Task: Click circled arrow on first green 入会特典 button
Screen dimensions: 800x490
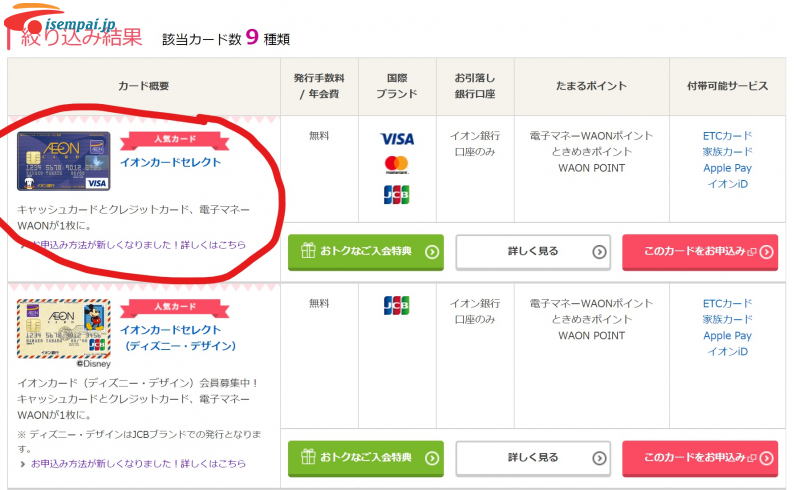Action: pos(432,252)
